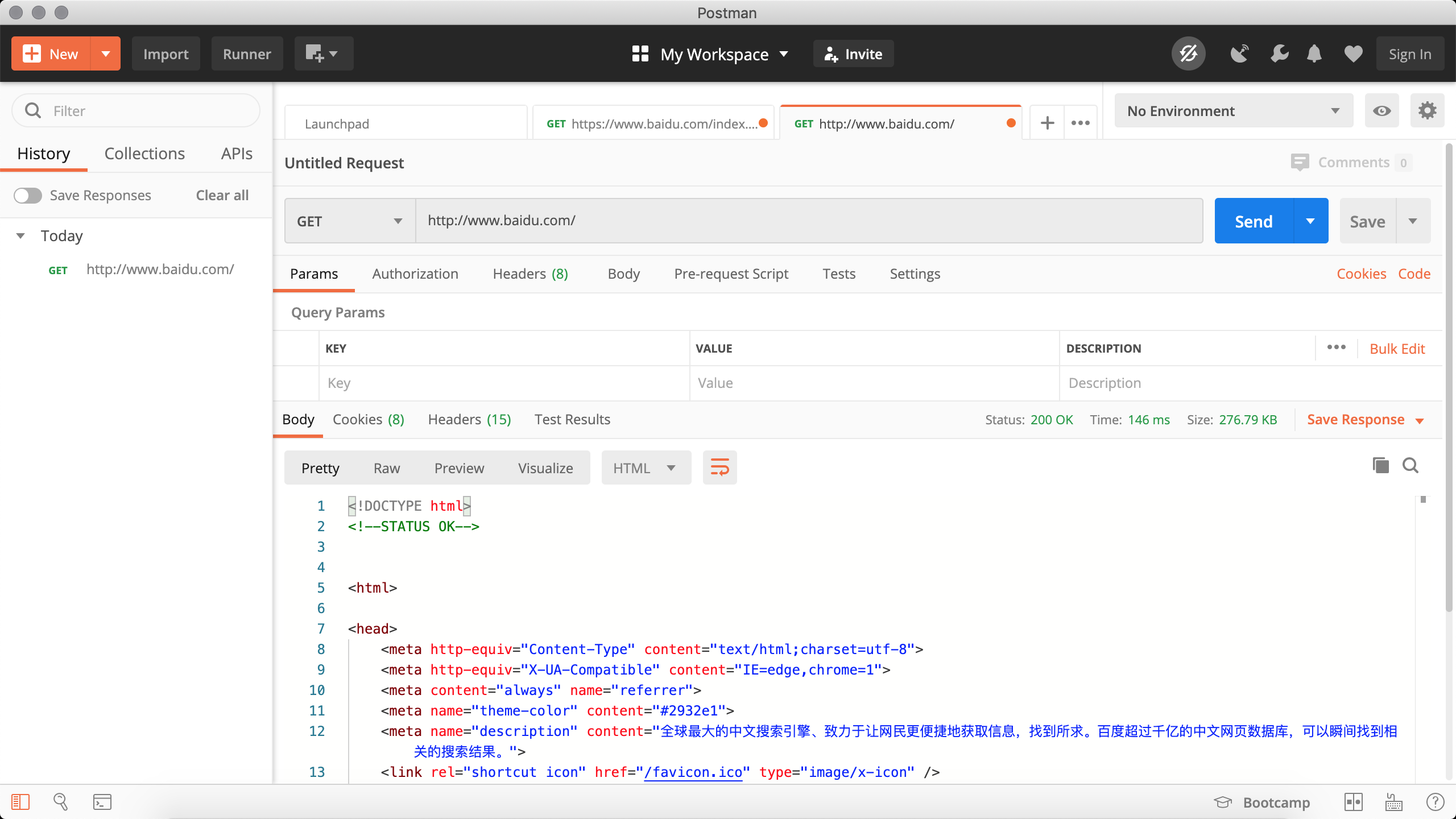Toggle the Save Responses switch
Screen dimensions: 1456x819
click(27, 195)
